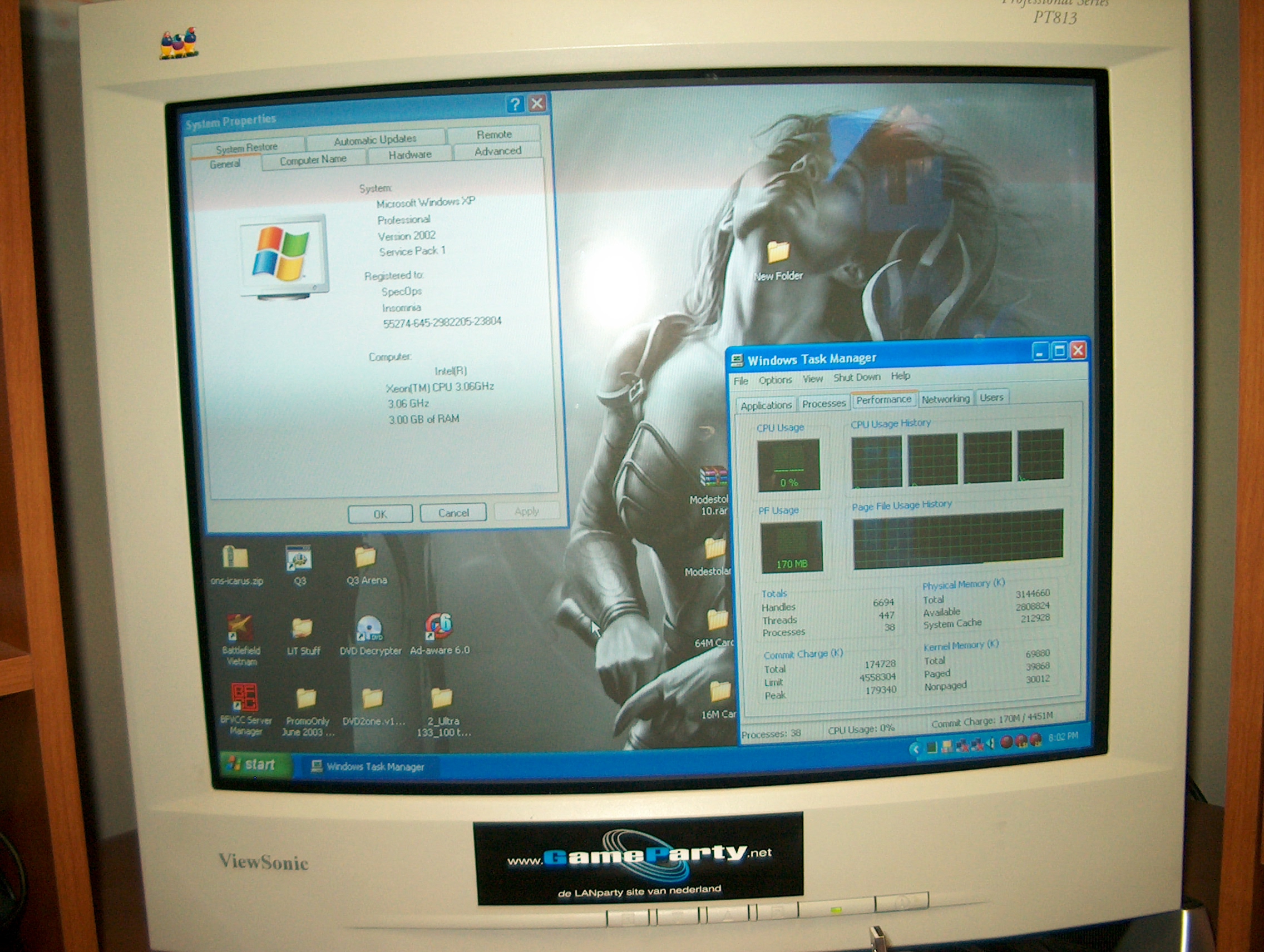The width and height of the screenshot is (1264, 952).
Task: Launch the Ad-aware 6.0 icon
Action: 439,628
